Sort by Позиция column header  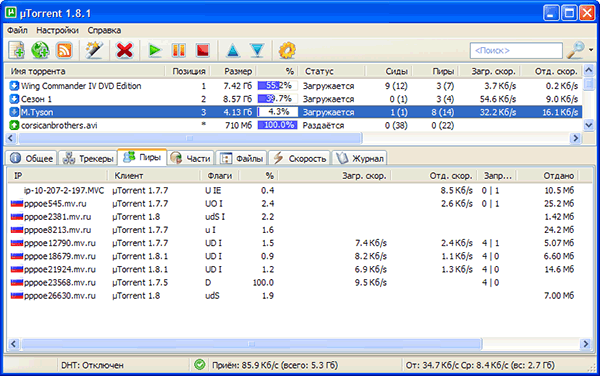coord(188,71)
